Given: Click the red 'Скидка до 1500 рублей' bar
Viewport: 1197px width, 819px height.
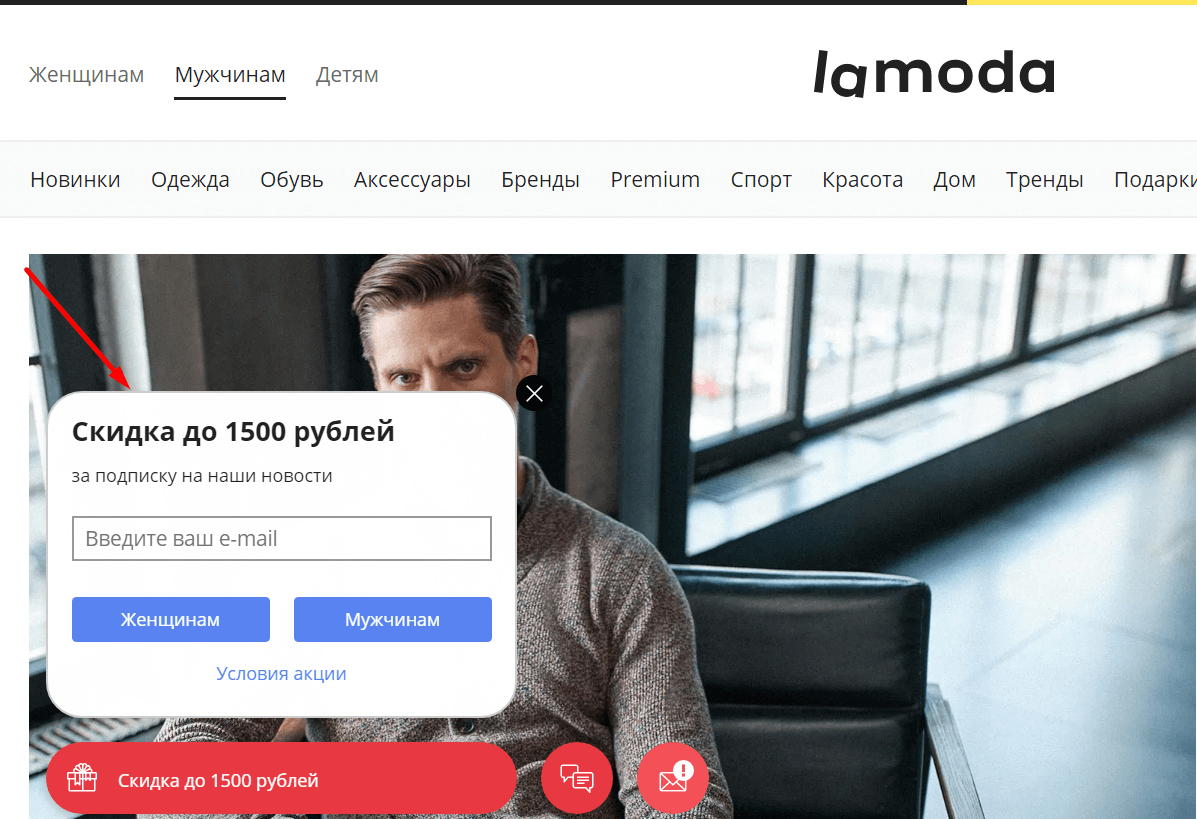Looking at the screenshot, I should coord(282,778).
